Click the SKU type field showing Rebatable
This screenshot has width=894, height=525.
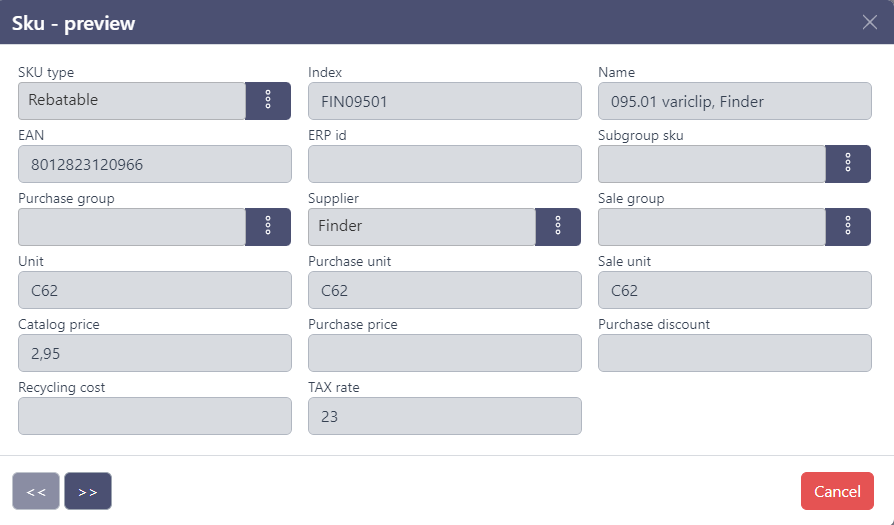(132, 101)
